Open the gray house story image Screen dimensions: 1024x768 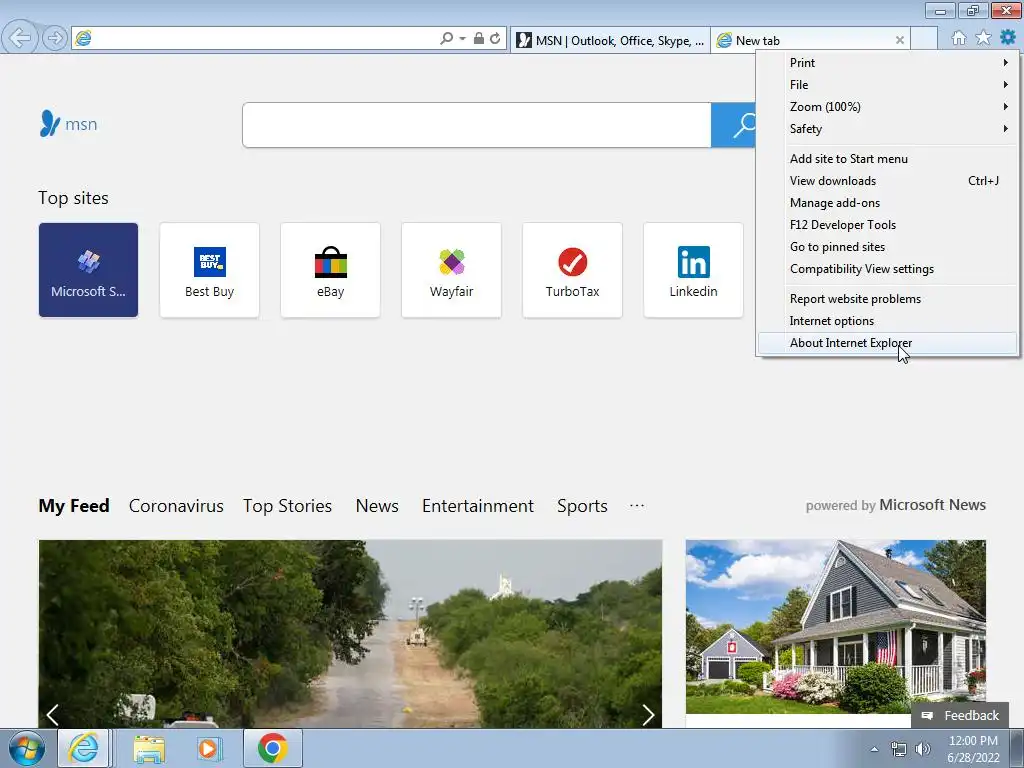[x=836, y=627]
